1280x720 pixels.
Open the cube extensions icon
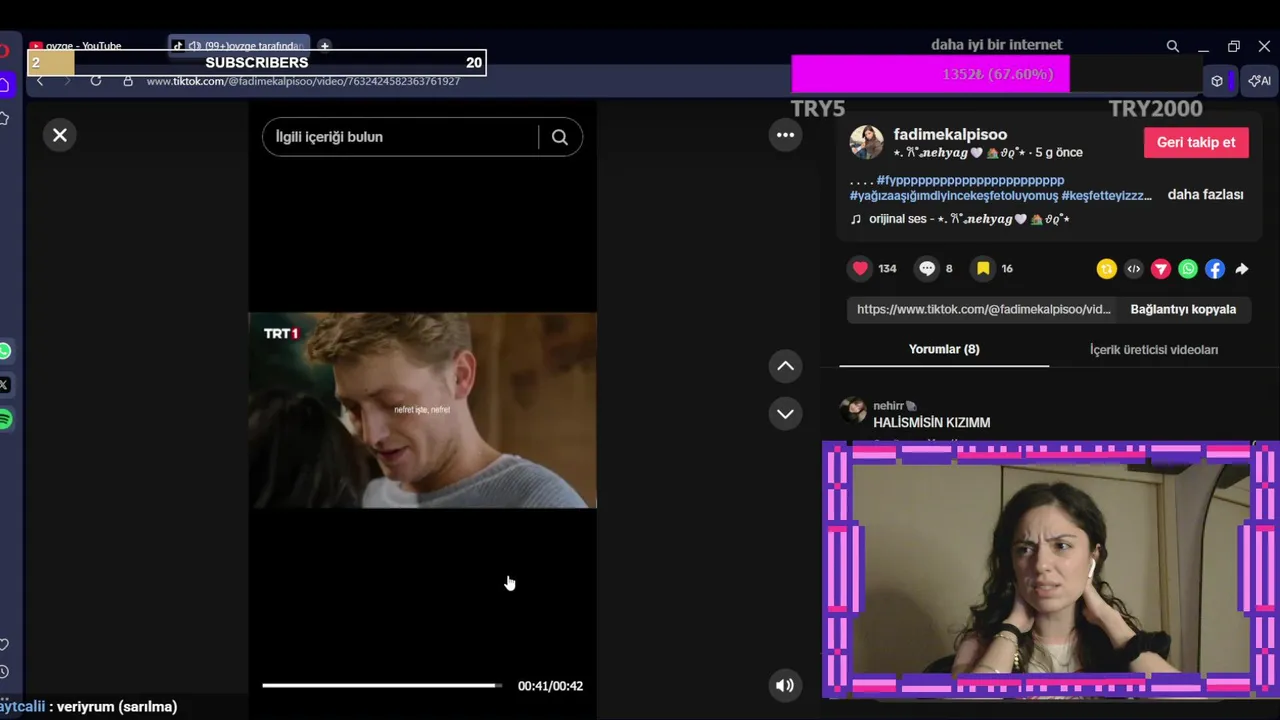point(1217,81)
